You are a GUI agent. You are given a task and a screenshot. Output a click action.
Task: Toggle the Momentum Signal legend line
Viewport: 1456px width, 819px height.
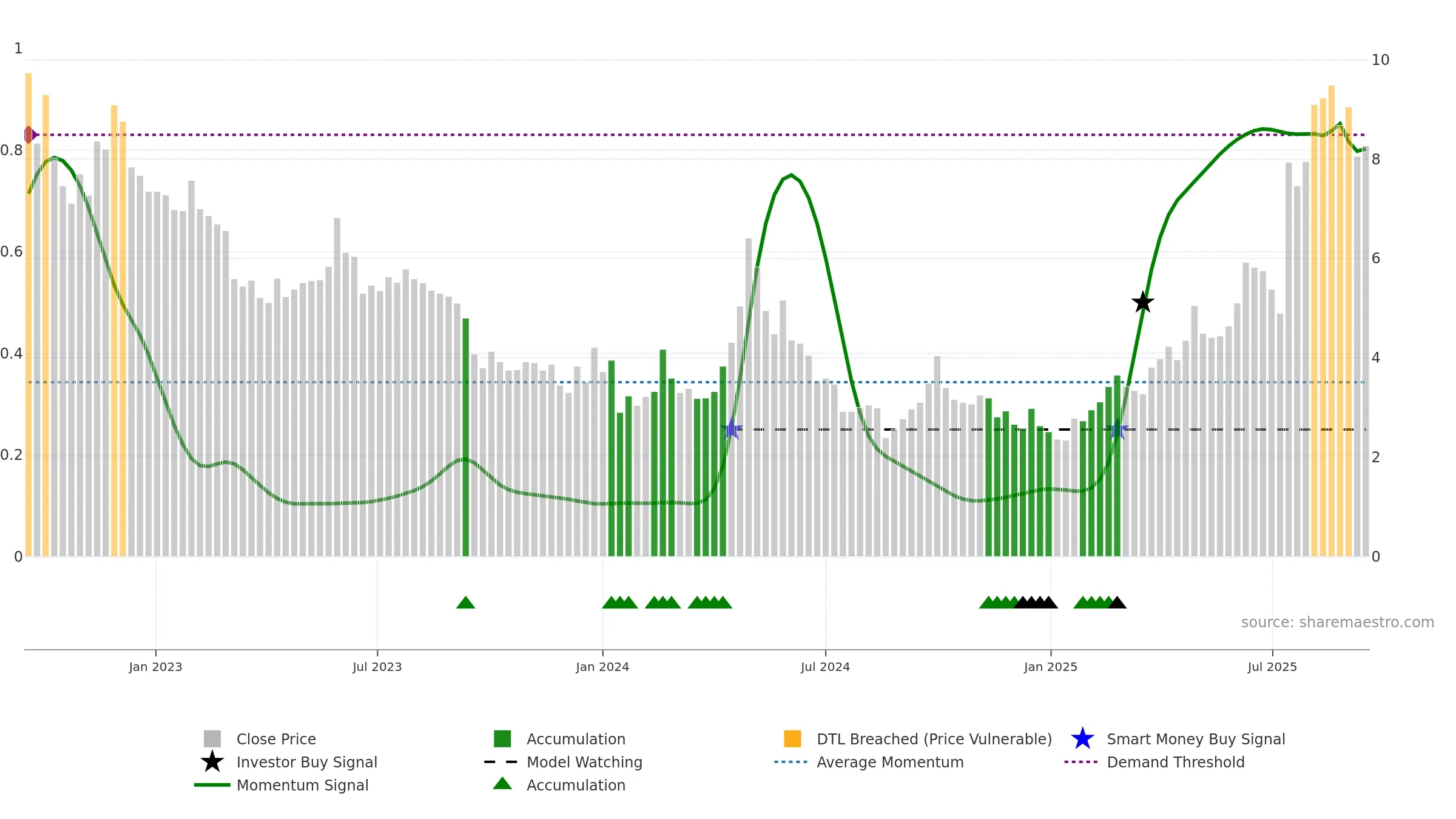pyautogui.click(x=281, y=785)
